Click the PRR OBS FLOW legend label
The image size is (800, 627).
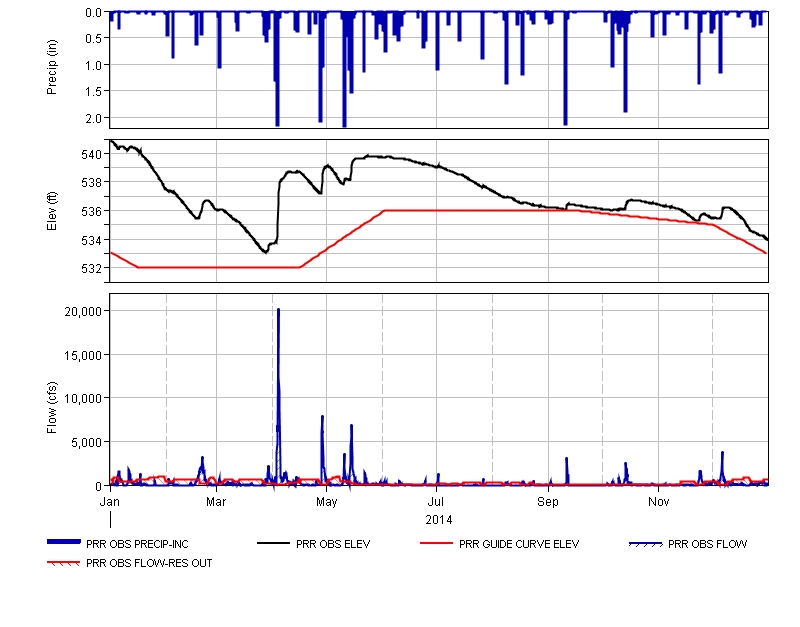click(x=707, y=544)
